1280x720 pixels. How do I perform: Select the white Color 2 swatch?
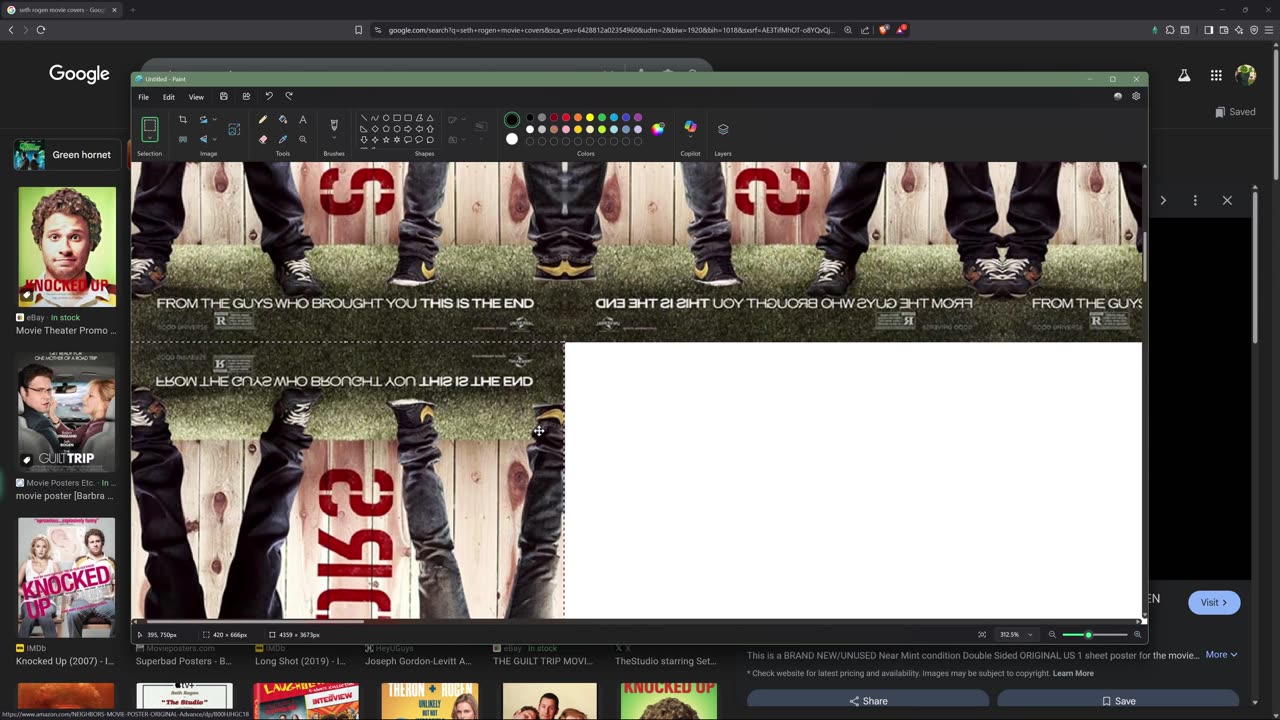(x=512, y=139)
